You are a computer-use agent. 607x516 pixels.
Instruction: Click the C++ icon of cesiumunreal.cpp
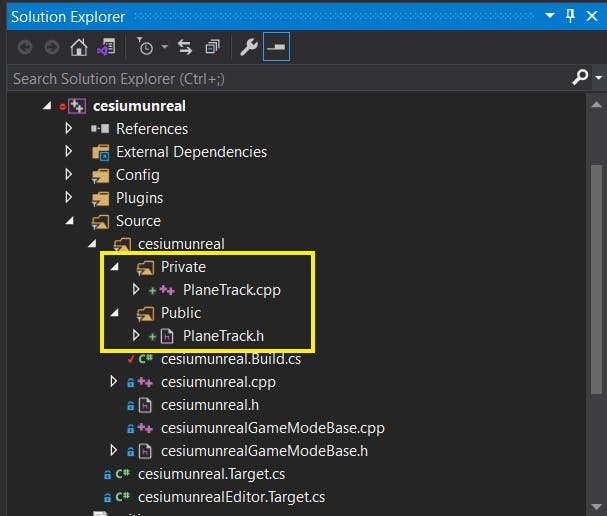click(x=145, y=382)
